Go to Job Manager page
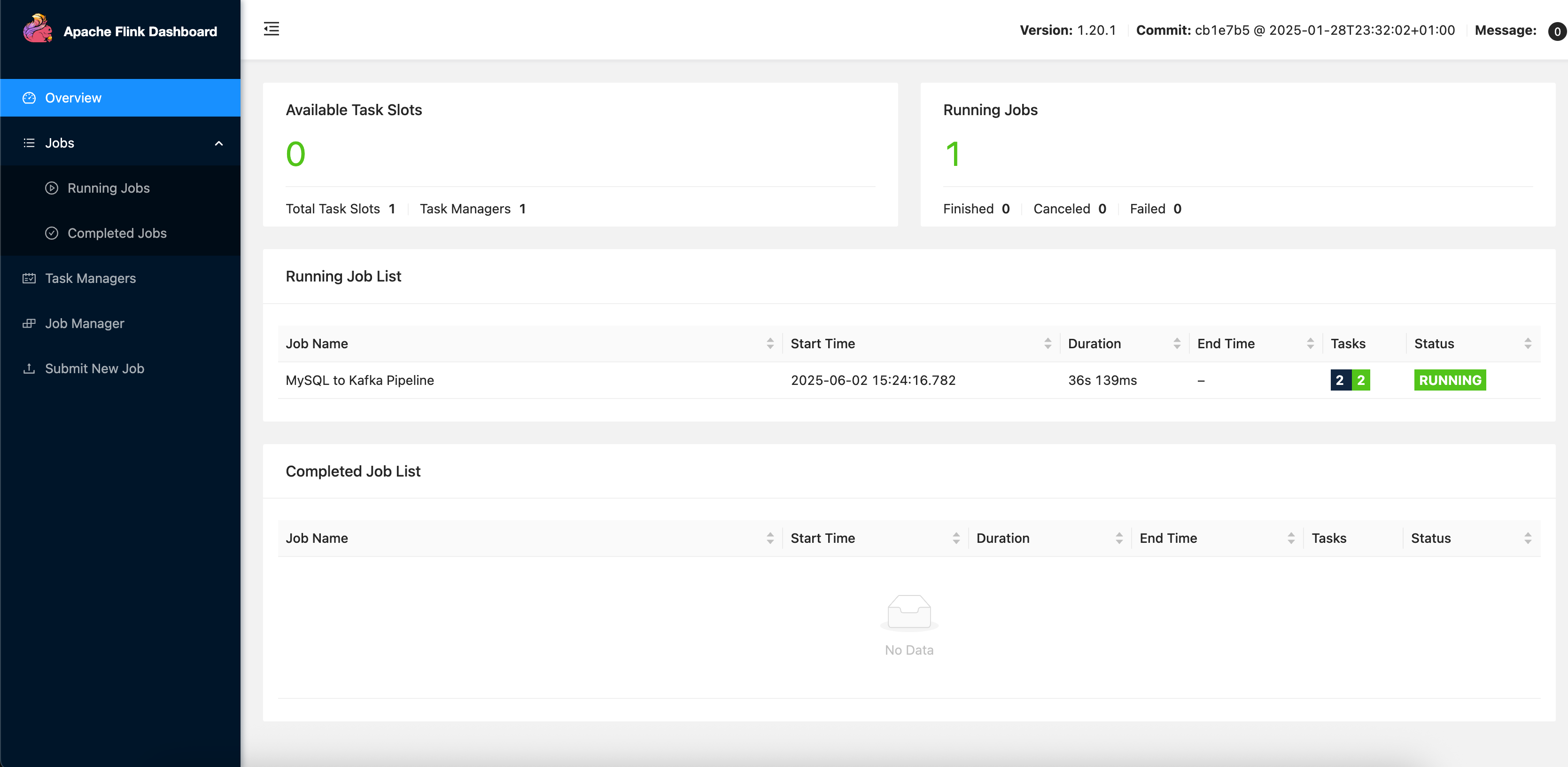 point(120,323)
